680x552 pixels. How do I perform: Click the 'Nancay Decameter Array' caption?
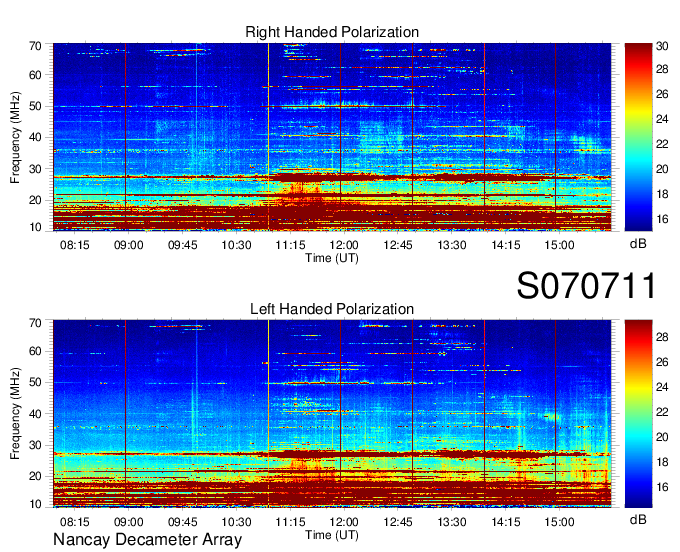click(147, 540)
